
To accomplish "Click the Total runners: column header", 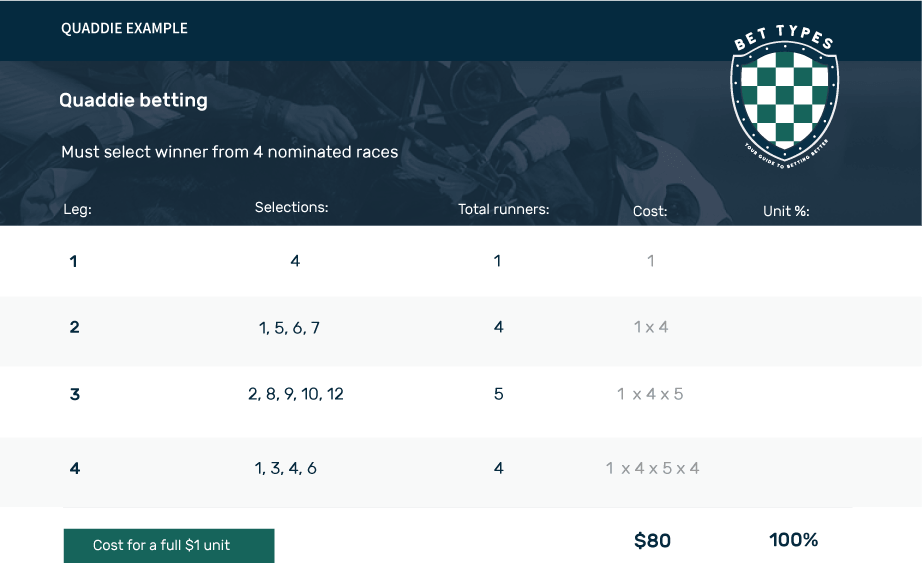I will coord(503,209).
